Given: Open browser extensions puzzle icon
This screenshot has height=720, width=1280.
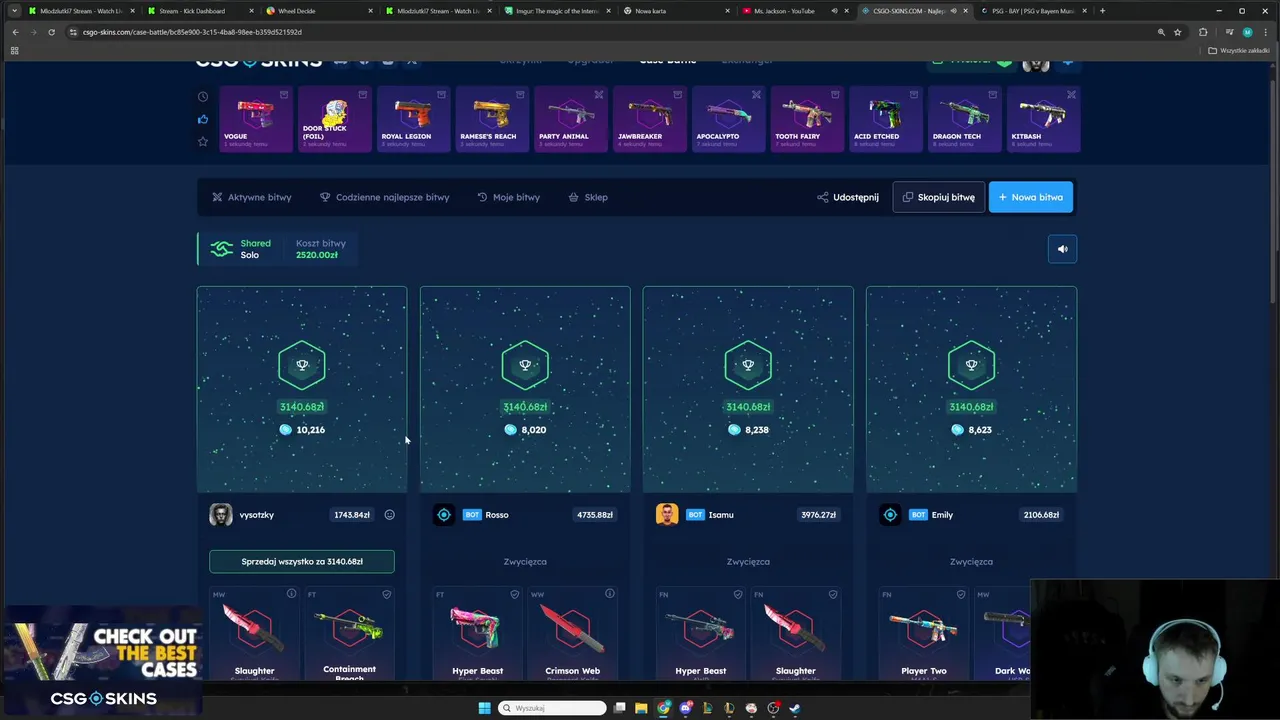Looking at the screenshot, I should [x=1203, y=32].
